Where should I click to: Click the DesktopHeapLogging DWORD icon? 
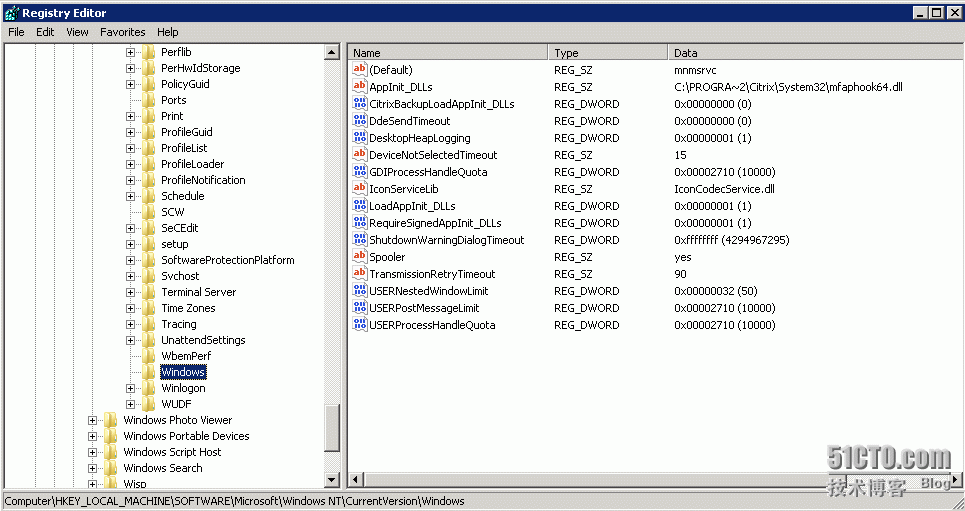[x=359, y=138]
